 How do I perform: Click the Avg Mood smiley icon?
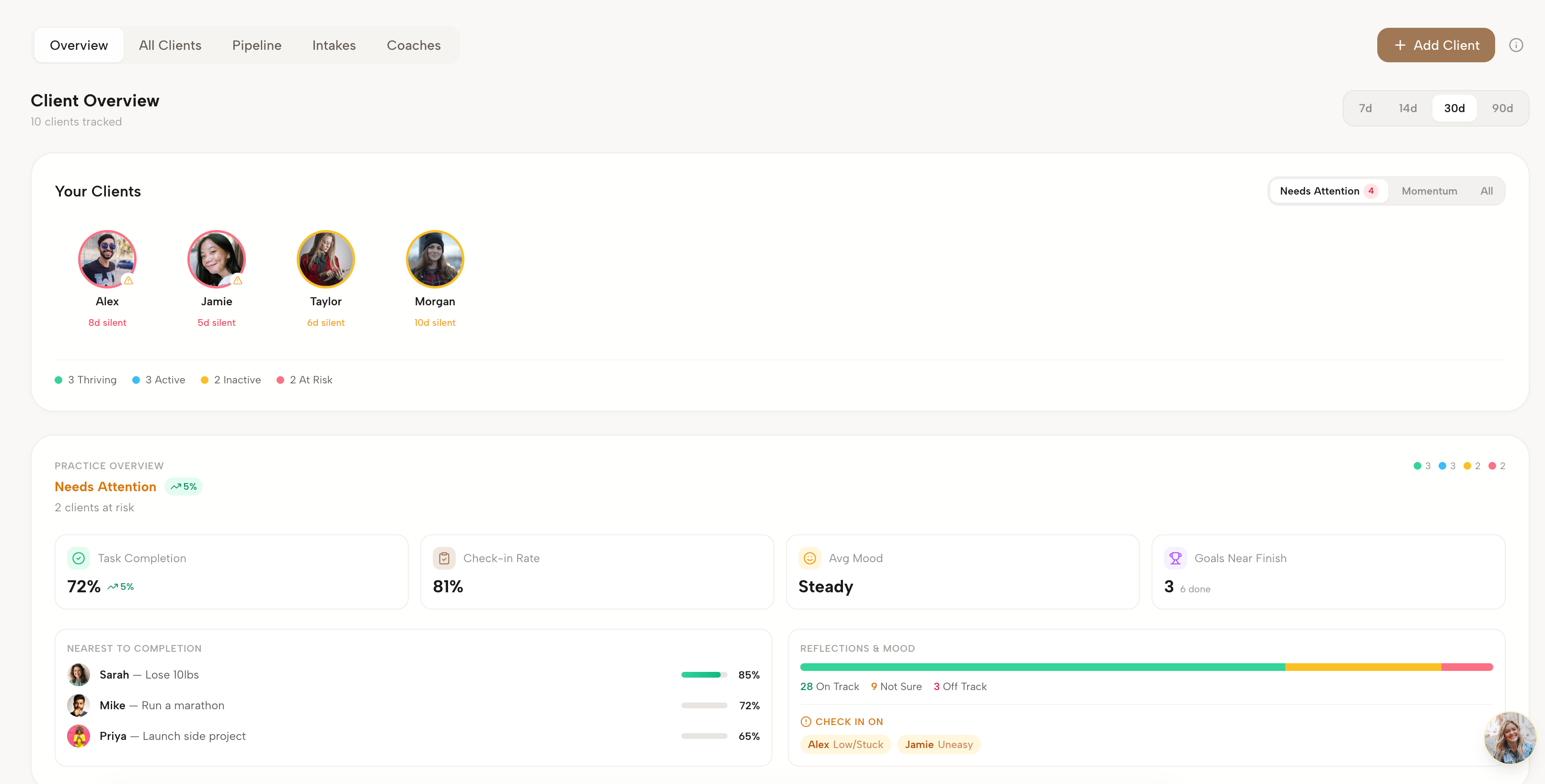[810, 558]
